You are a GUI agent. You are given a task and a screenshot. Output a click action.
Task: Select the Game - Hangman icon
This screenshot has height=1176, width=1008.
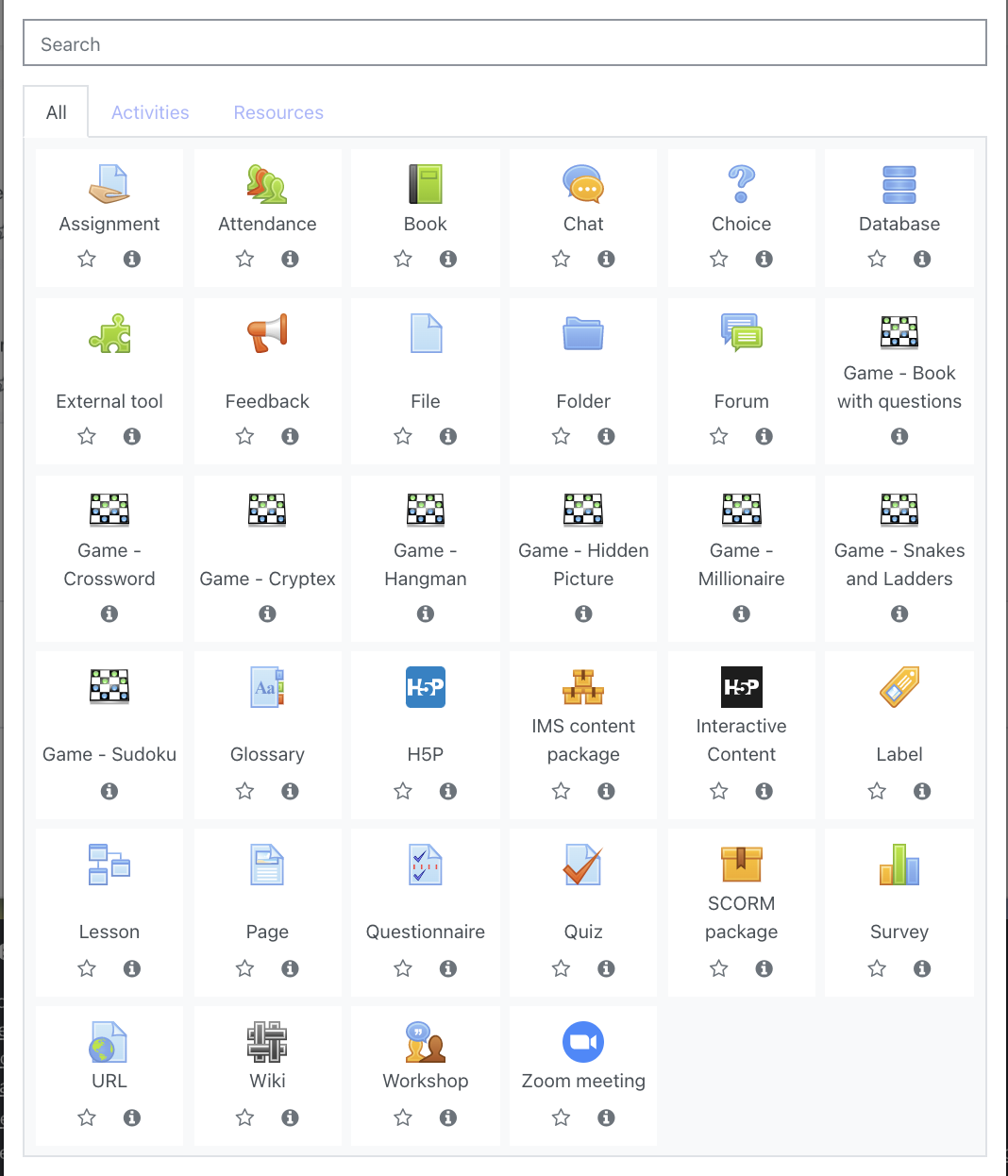pos(425,510)
